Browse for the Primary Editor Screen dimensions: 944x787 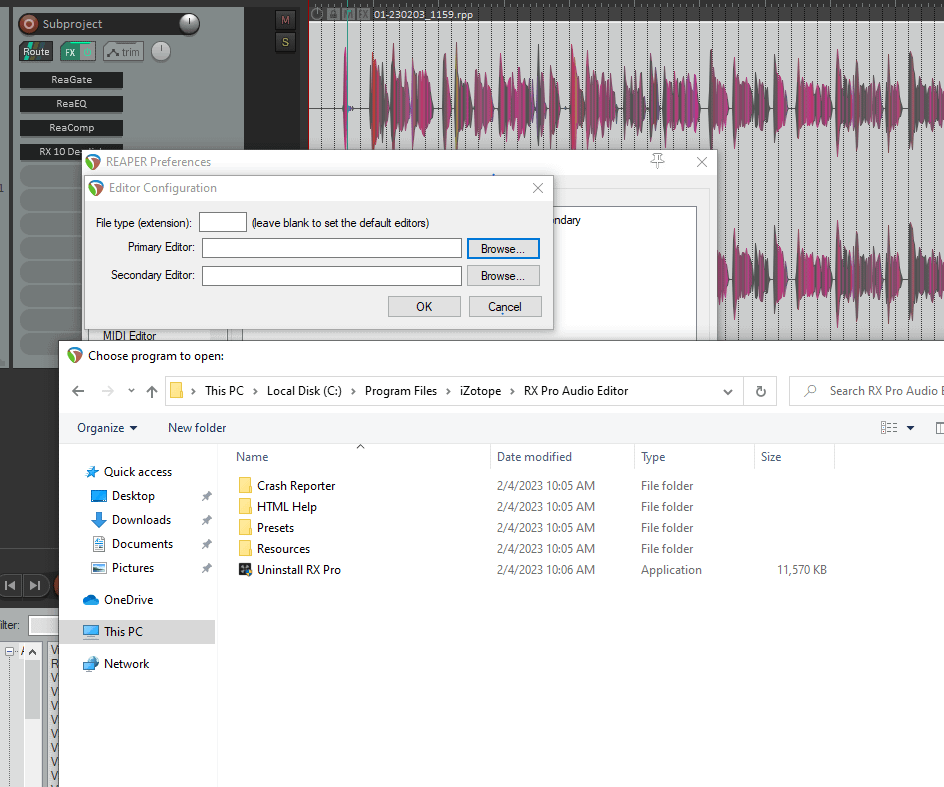503,249
